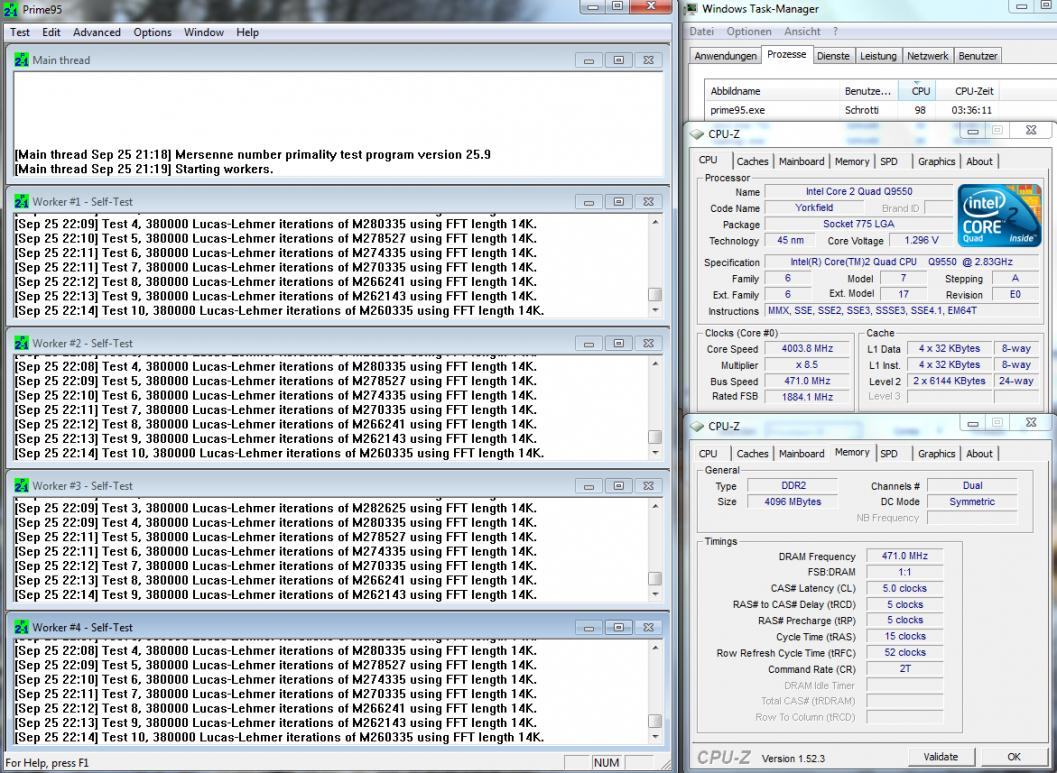
Task: Click the CAS# Latency 5.0 clocks value
Action: [x=905, y=588]
